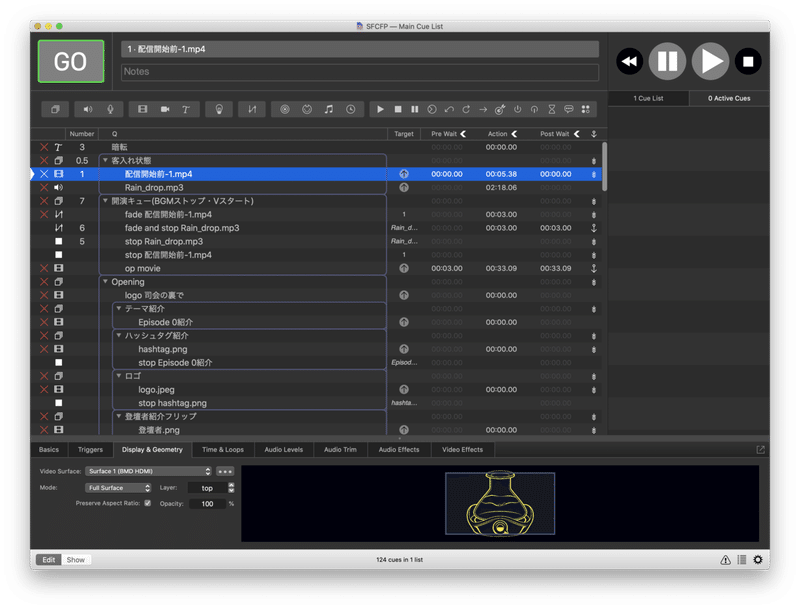Switch to Time & Loops tab
The width and height of the screenshot is (800, 609).
223,450
